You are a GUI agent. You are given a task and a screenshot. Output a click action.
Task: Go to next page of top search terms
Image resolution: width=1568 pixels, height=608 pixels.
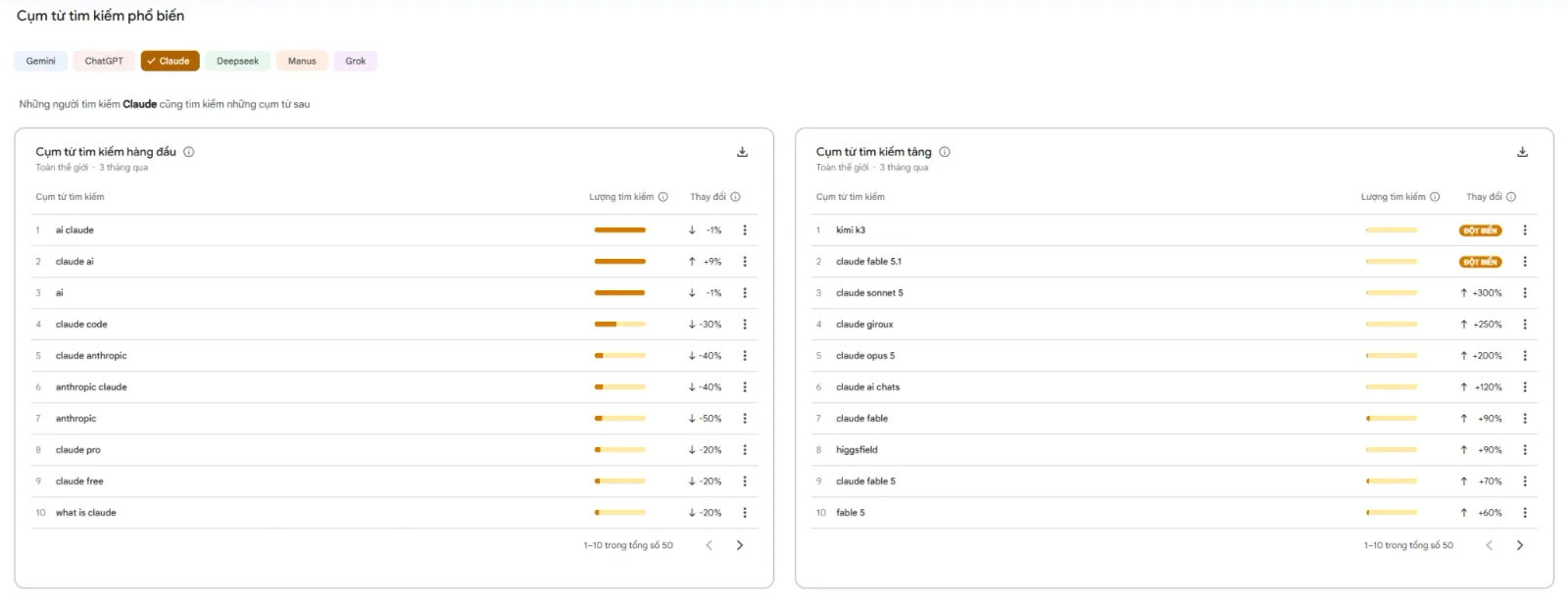(740, 545)
